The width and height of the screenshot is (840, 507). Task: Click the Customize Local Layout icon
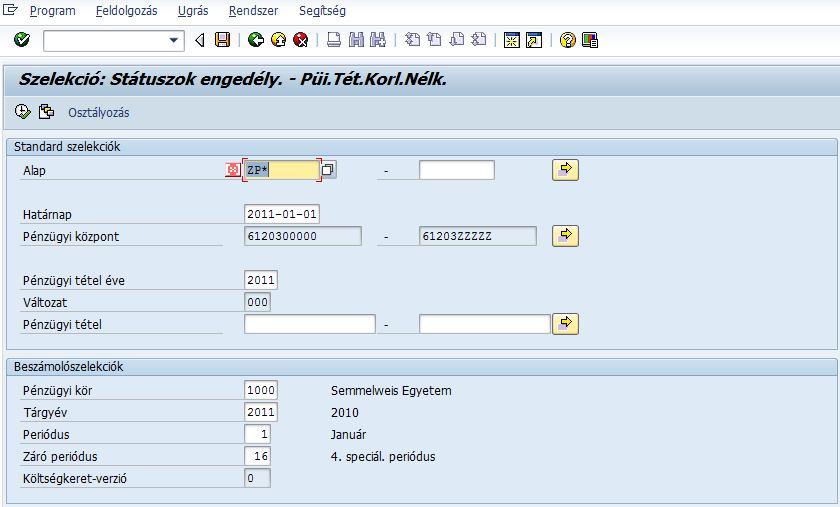point(590,40)
